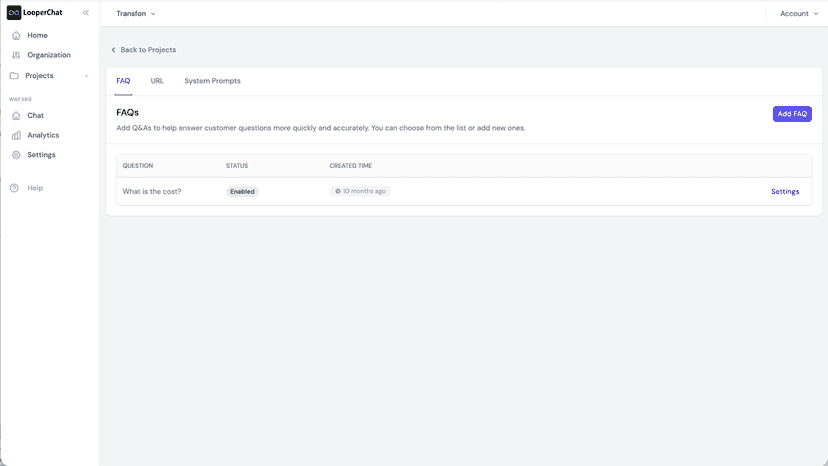Go to Home in sidebar
This screenshot has width=828, height=466.
point(37,35)
